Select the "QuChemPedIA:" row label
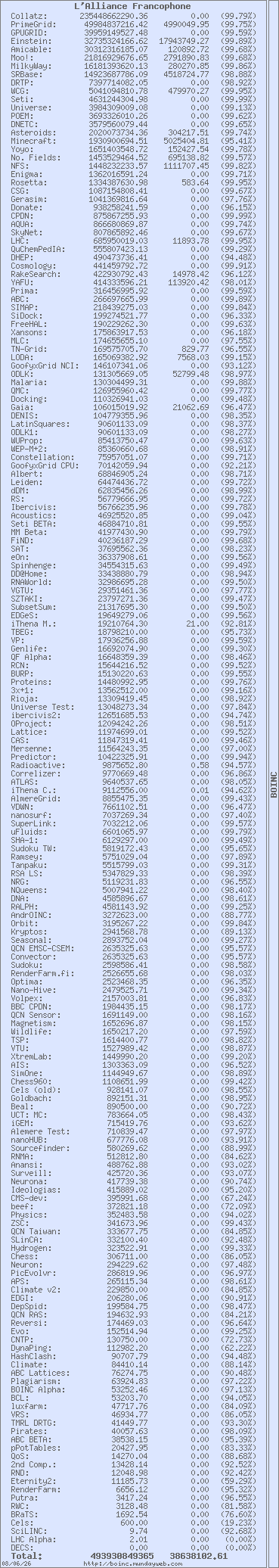 pos(39,249)
